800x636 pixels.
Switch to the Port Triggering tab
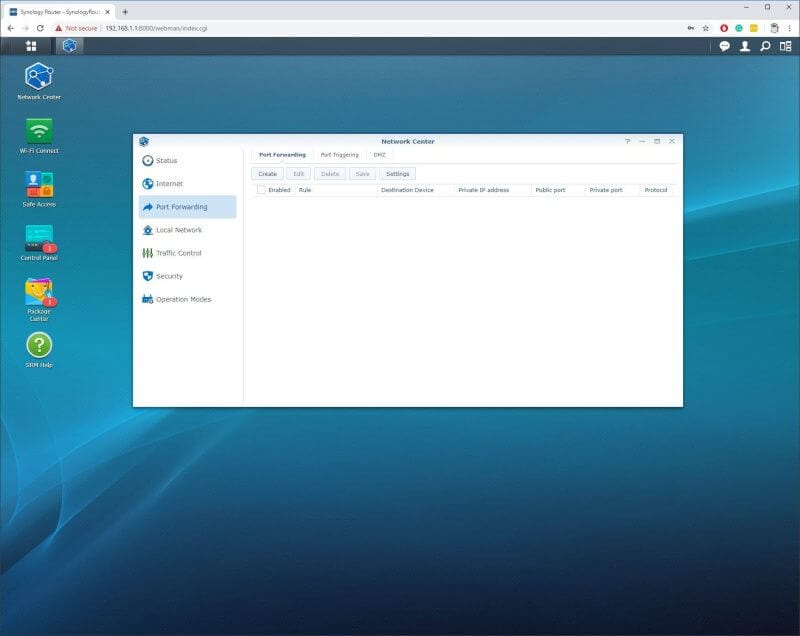338,155
